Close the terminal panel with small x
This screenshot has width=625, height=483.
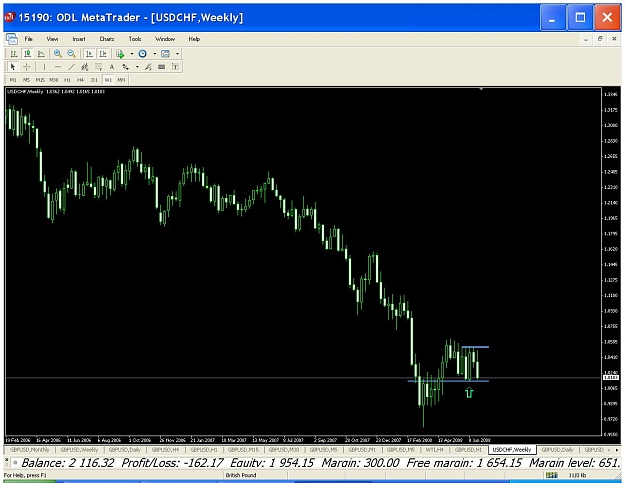point(6,460)
